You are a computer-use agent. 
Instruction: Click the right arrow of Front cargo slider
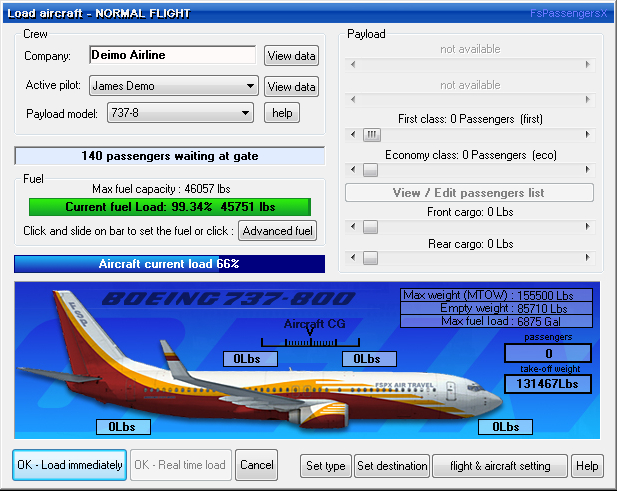tap(587, 226)
